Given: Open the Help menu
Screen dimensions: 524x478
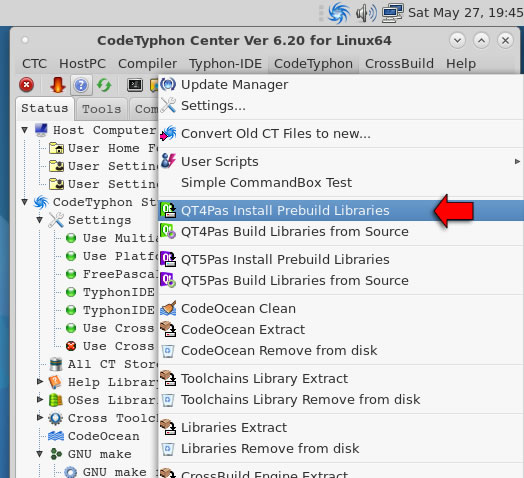Looking at the screenshot, I should [461, 64].
